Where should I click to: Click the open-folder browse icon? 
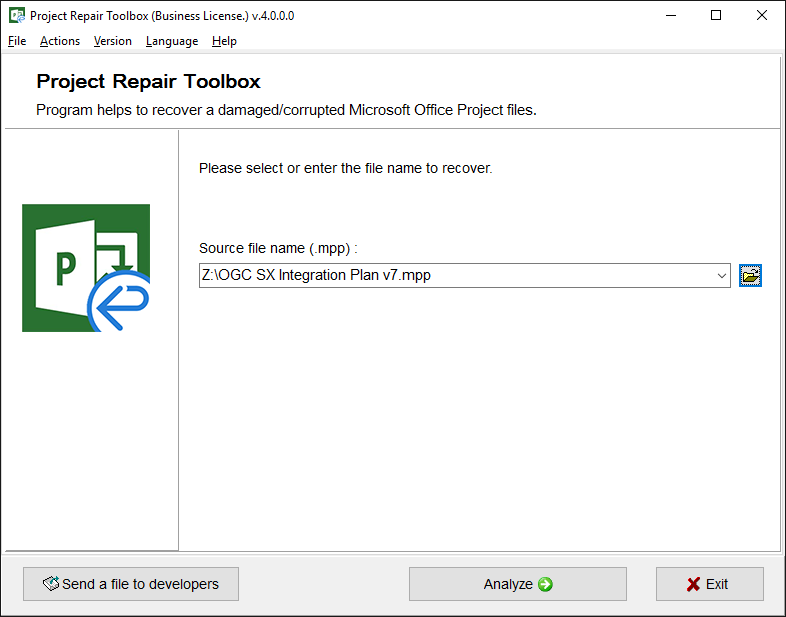tap(750, 275)
